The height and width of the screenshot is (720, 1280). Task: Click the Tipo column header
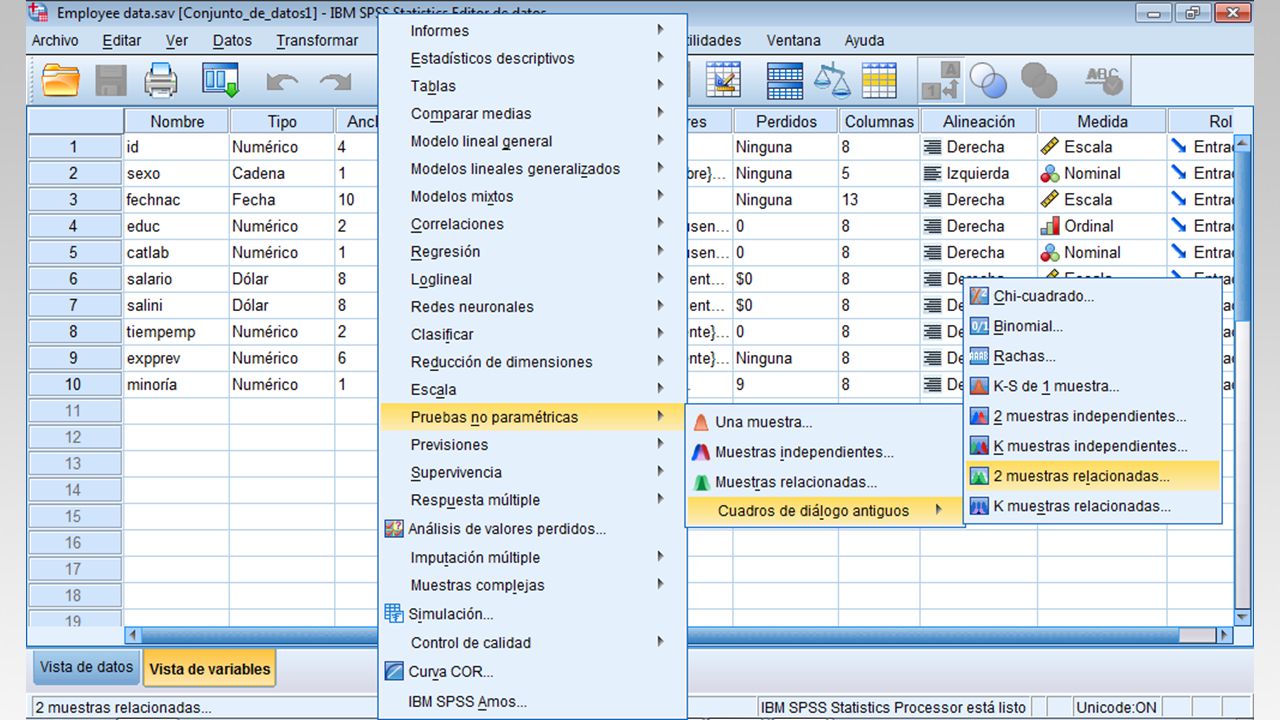click(282, 121)
